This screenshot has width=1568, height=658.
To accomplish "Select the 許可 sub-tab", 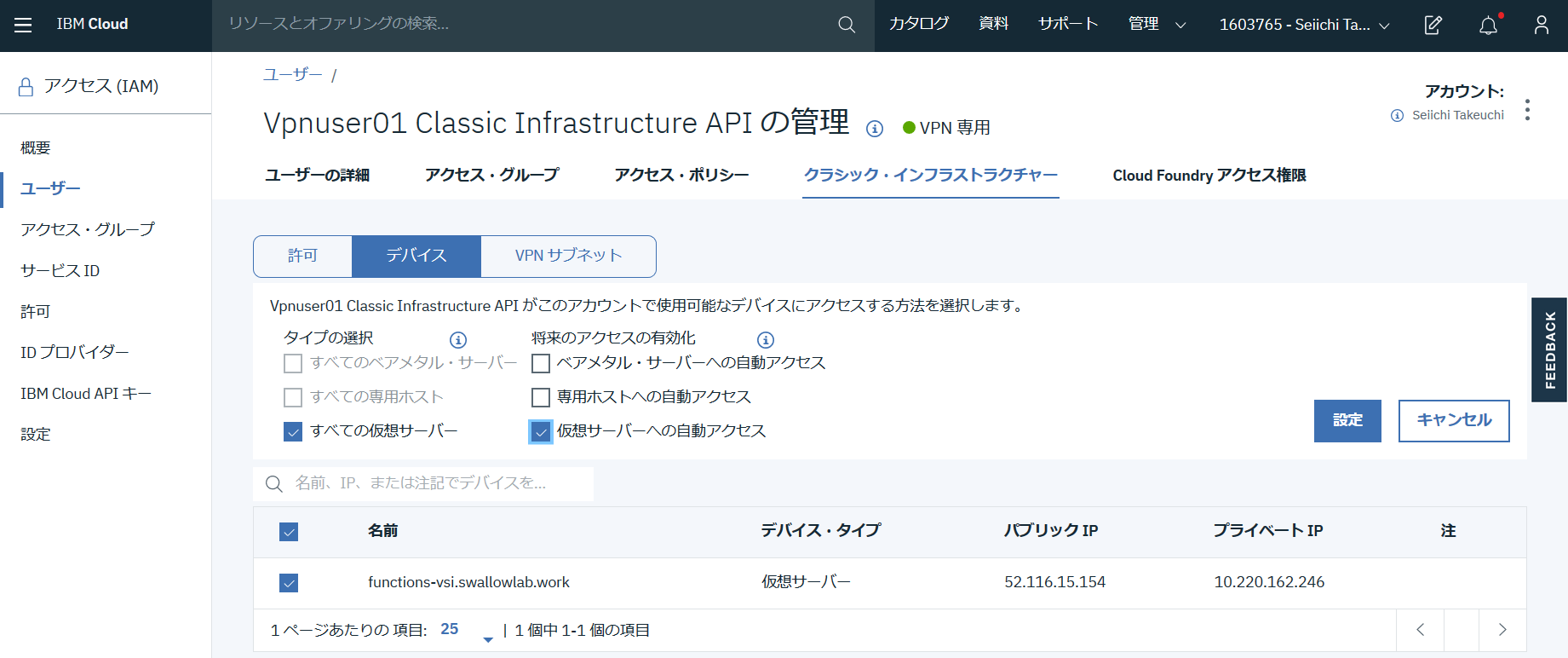I will (x=302, y=257).
